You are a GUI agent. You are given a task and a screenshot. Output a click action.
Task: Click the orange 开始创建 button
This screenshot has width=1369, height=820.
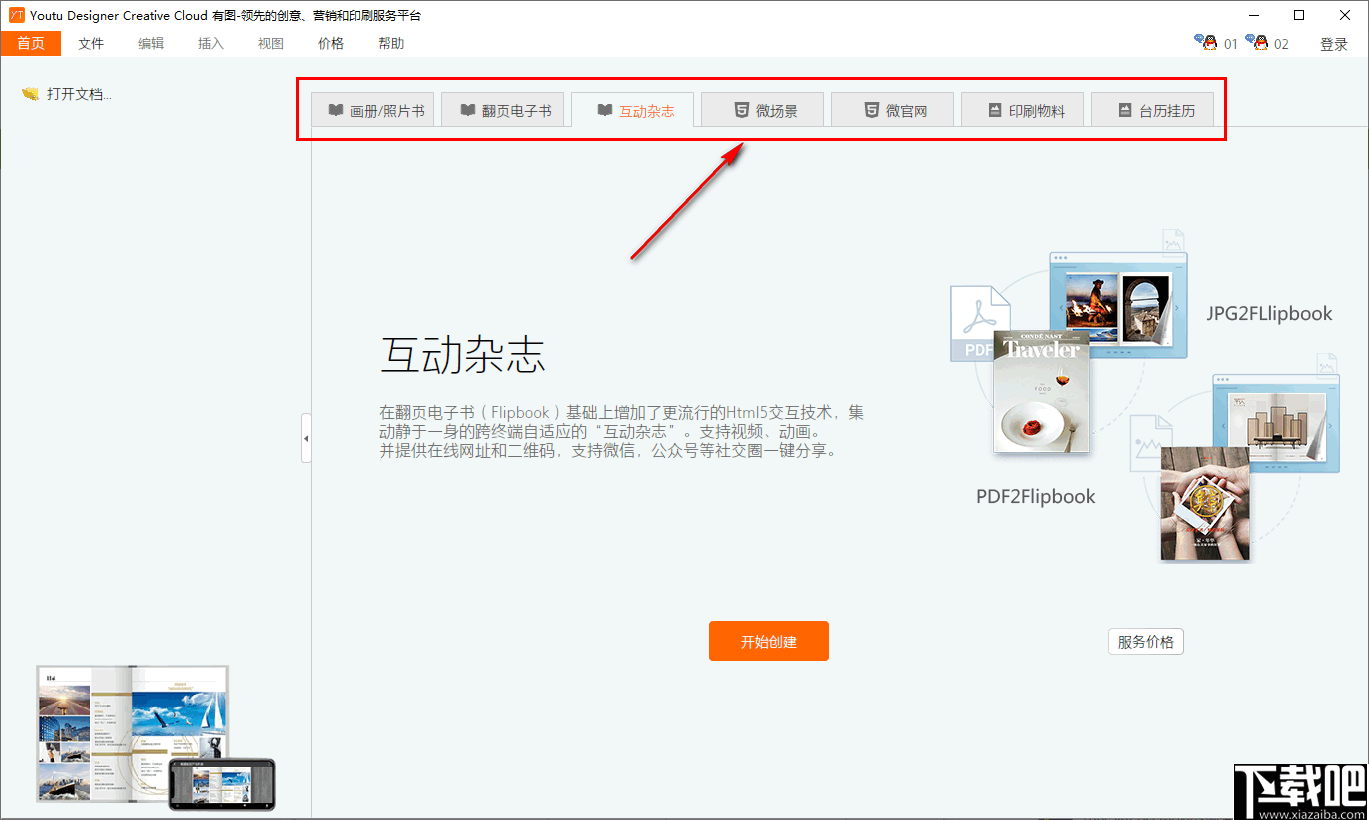(x=768, y=641)
